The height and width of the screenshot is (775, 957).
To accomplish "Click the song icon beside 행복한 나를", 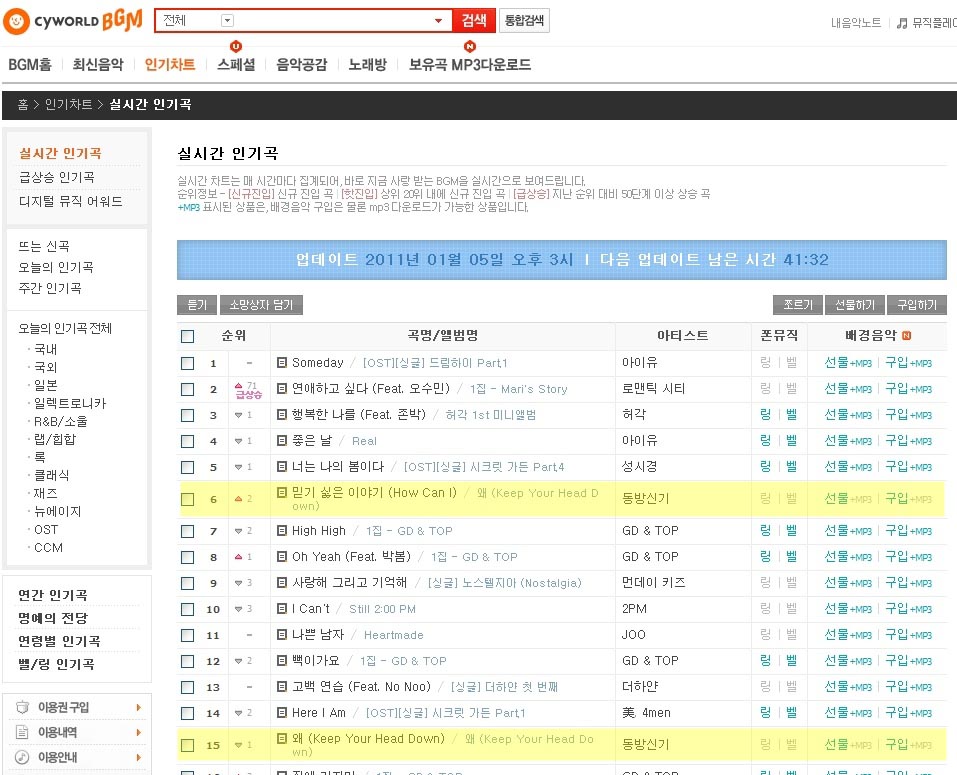I will [282, 415].
